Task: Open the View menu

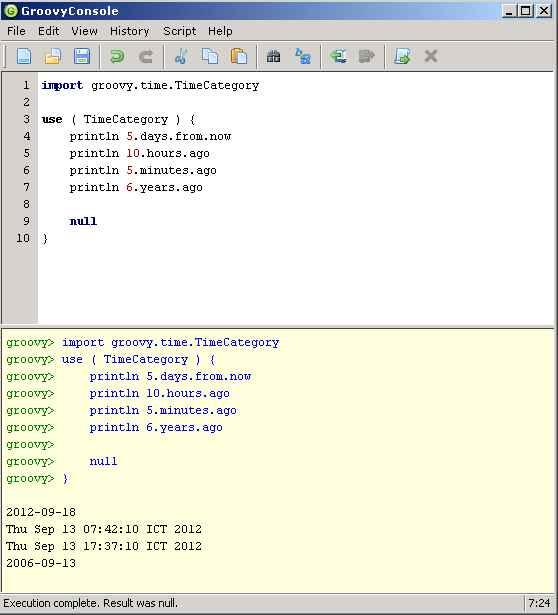Action: [84, 31]
